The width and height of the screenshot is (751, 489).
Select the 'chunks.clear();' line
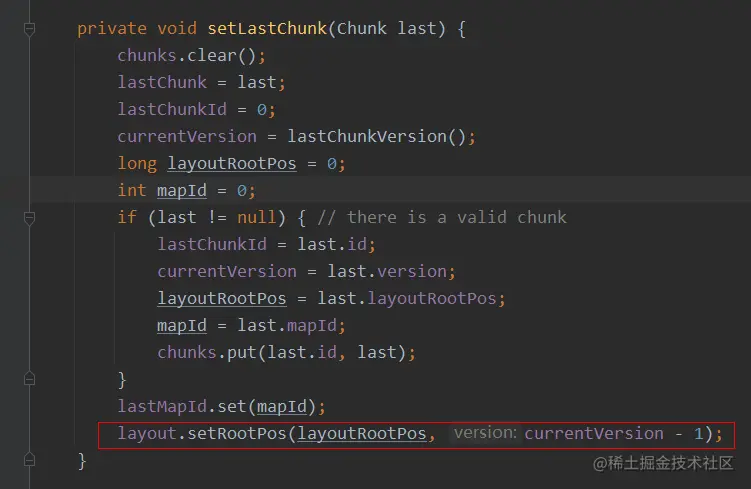point(192,56)
